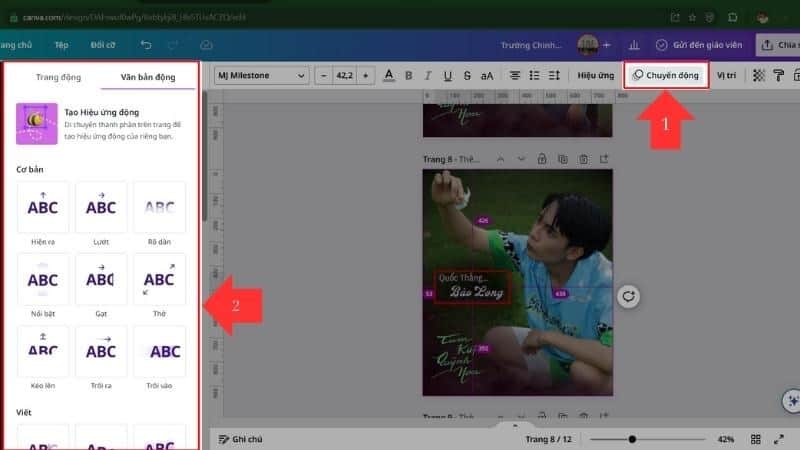Open the MJ Milestone font dropdown
800x450 pixels.
coord(261,75)
